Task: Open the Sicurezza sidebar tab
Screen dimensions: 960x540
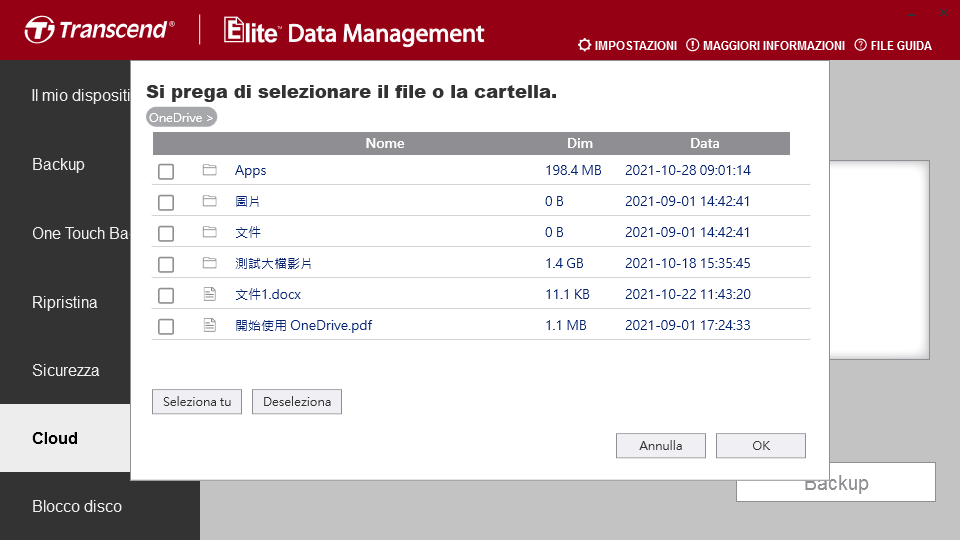Action: (65, 370)
